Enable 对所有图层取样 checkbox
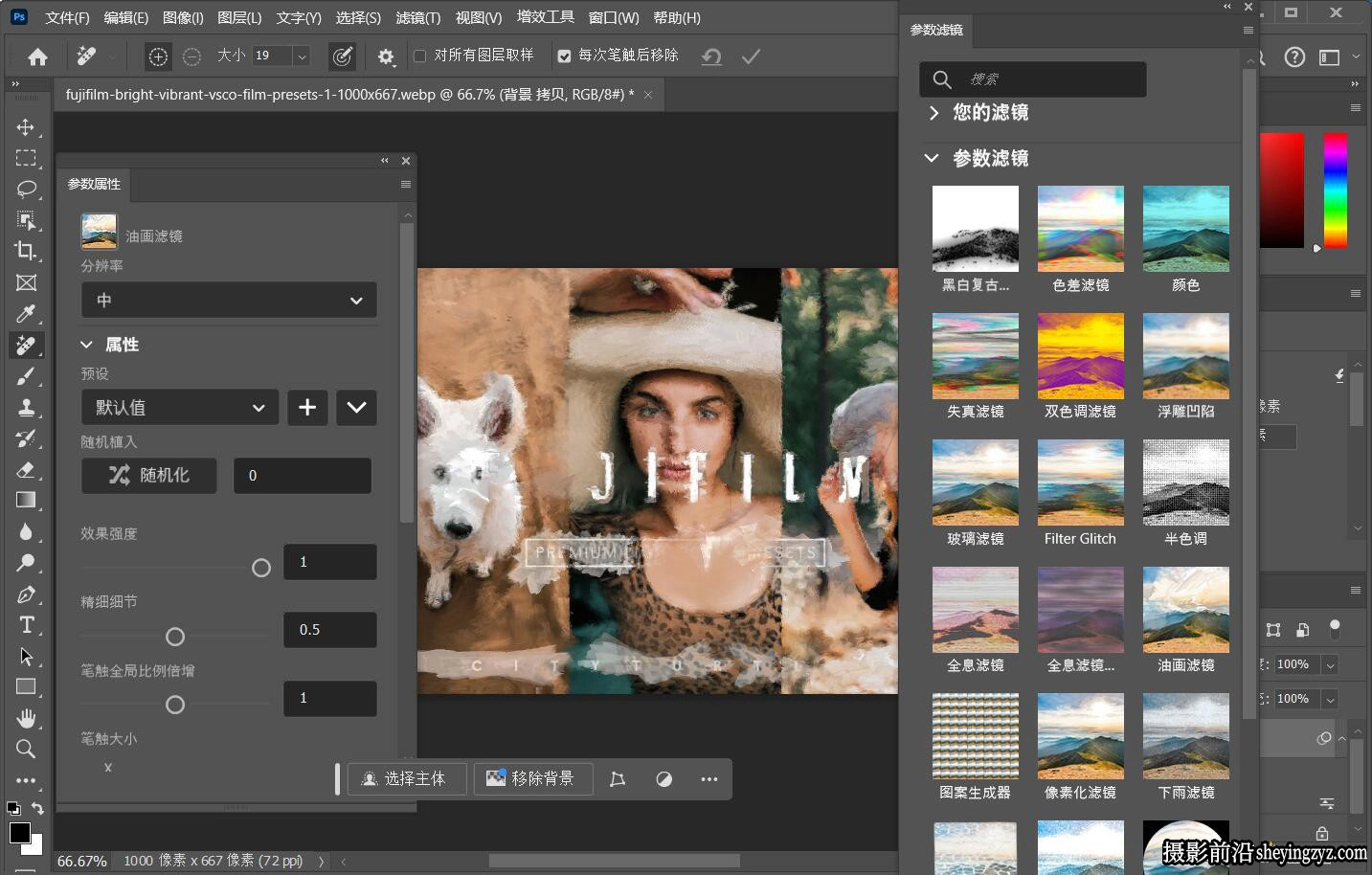The width and height of the screenshot is (1372, 875). (x=419, y=56)
